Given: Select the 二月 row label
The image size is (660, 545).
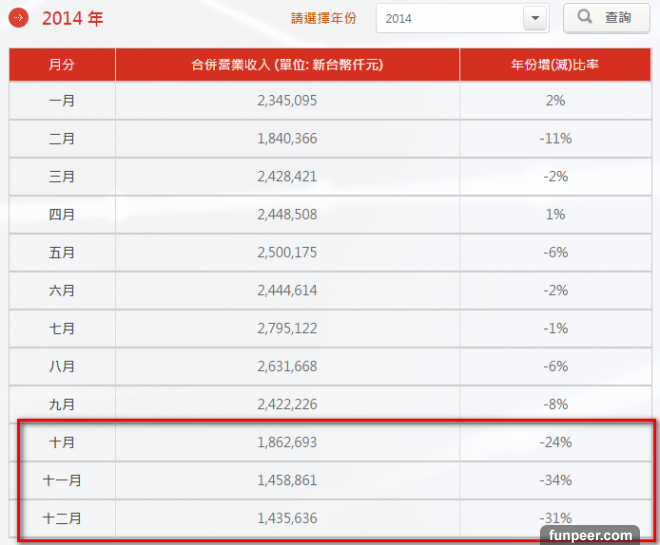Looking at the screenshot, I should (62, 139).
